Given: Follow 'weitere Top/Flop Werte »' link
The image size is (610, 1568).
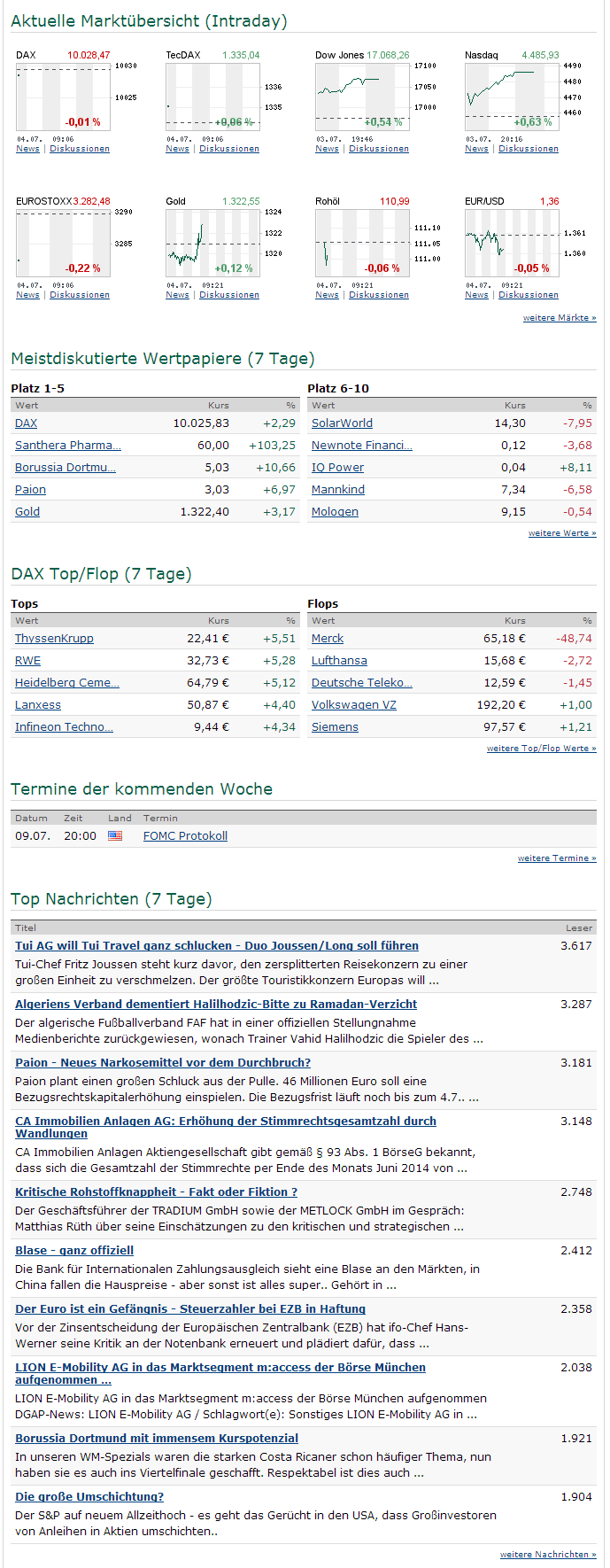Looking at the screenshot, I should (542, 749).
